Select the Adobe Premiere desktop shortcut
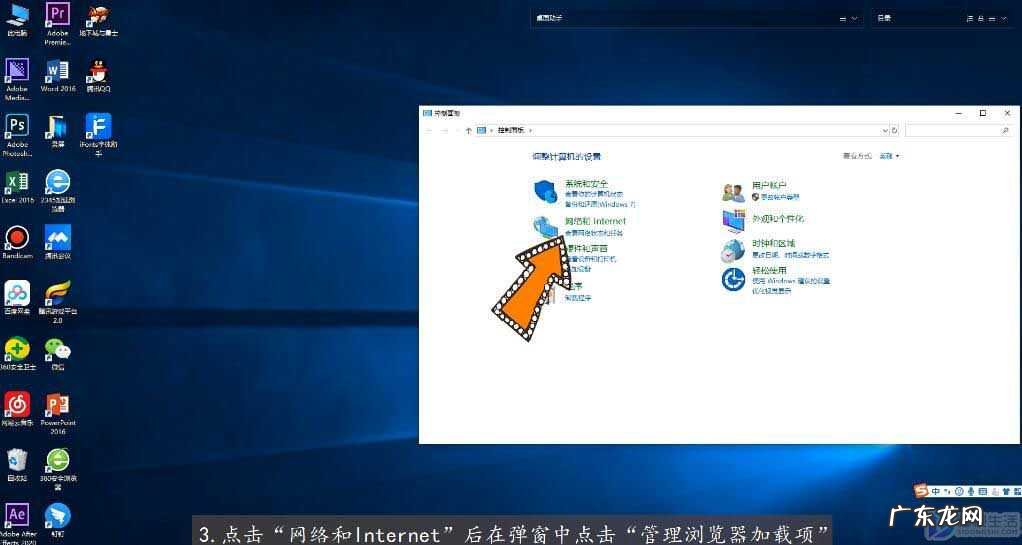The height and width of the screenshot is (545, 1022). [x=57, y=23]
